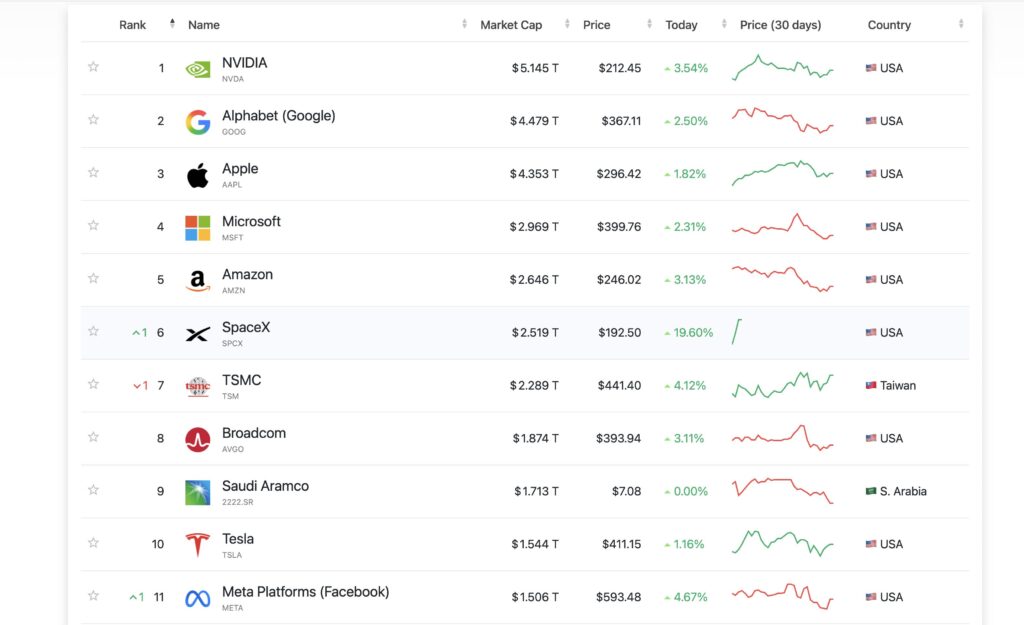Open the Amazon company link

tap(248, 274)
